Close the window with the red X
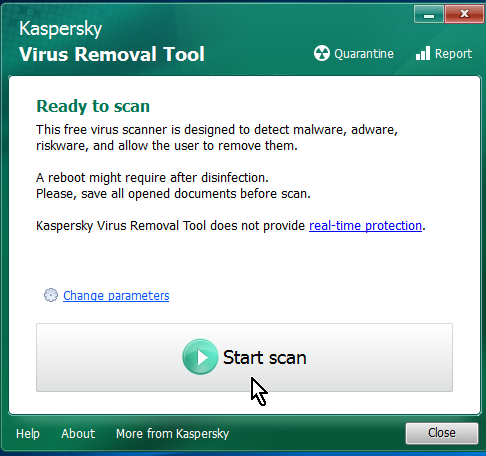 point(464,14)
